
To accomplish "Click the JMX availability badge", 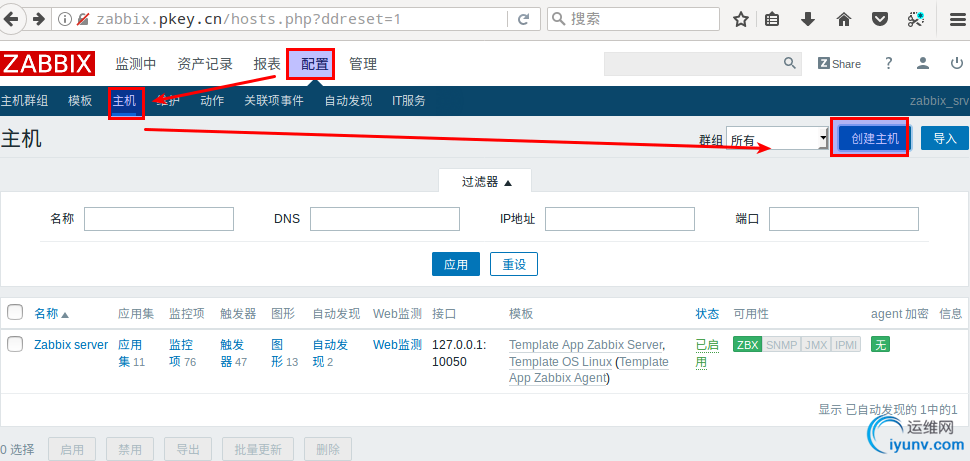I will point(815,345).
